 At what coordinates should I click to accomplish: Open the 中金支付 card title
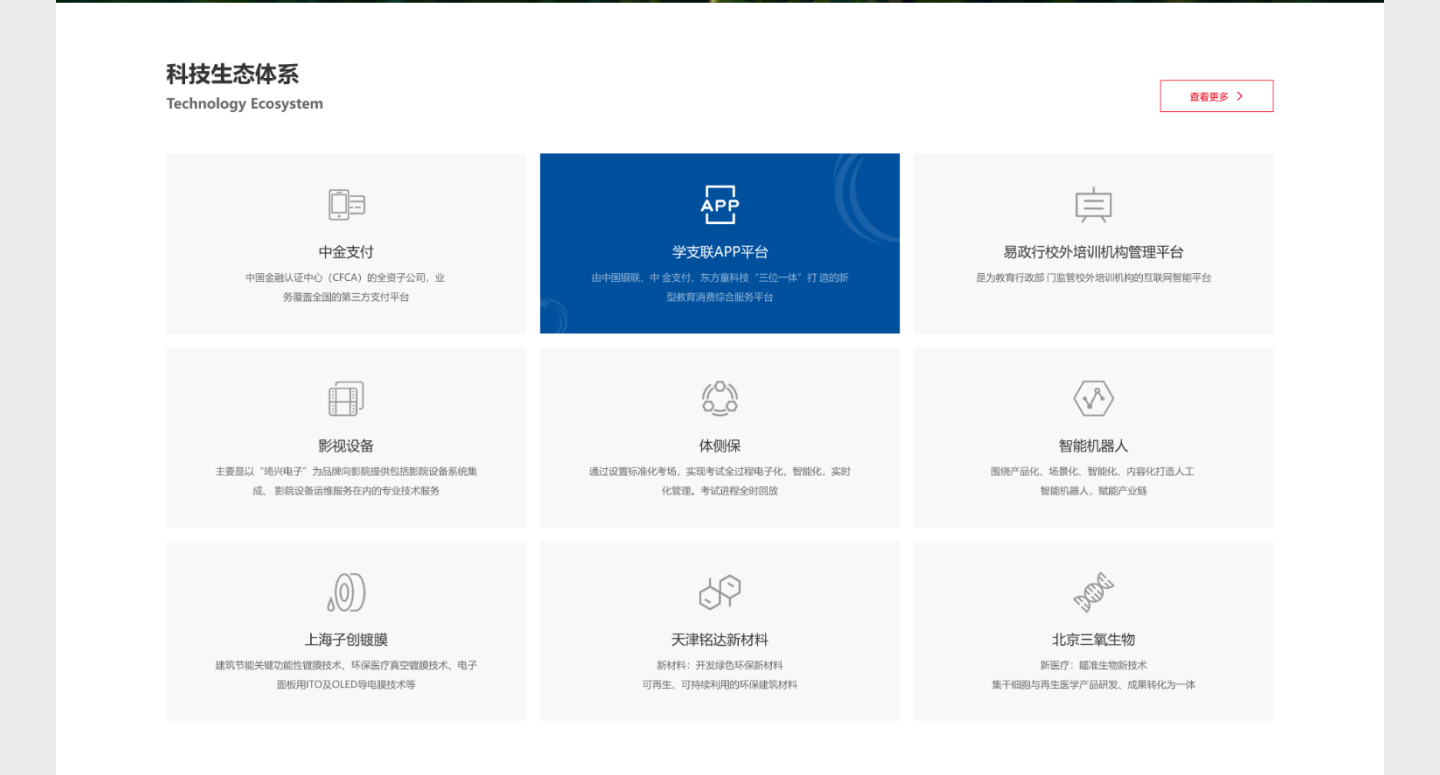pos(346,252)
